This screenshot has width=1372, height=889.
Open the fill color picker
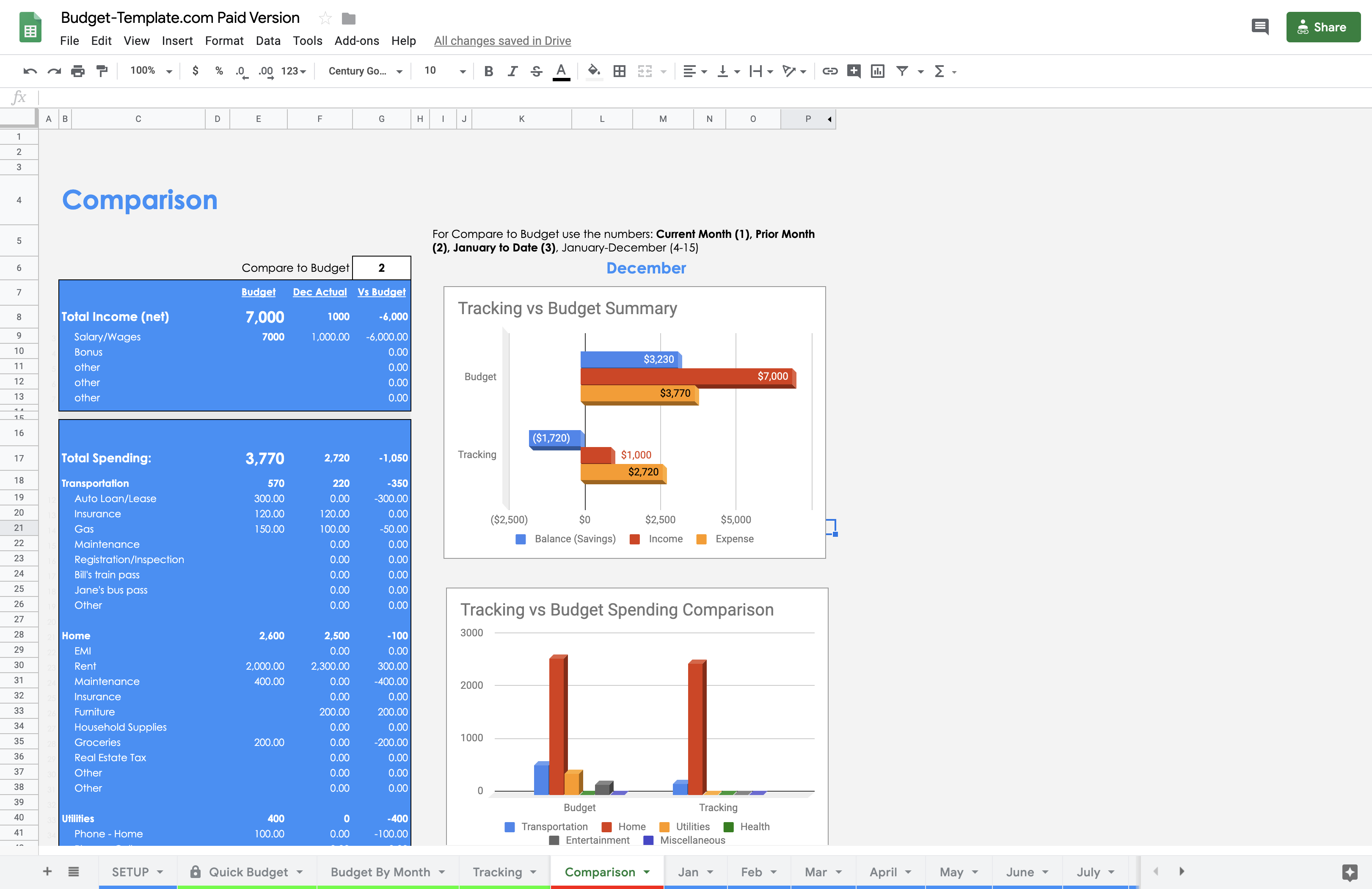594,71
